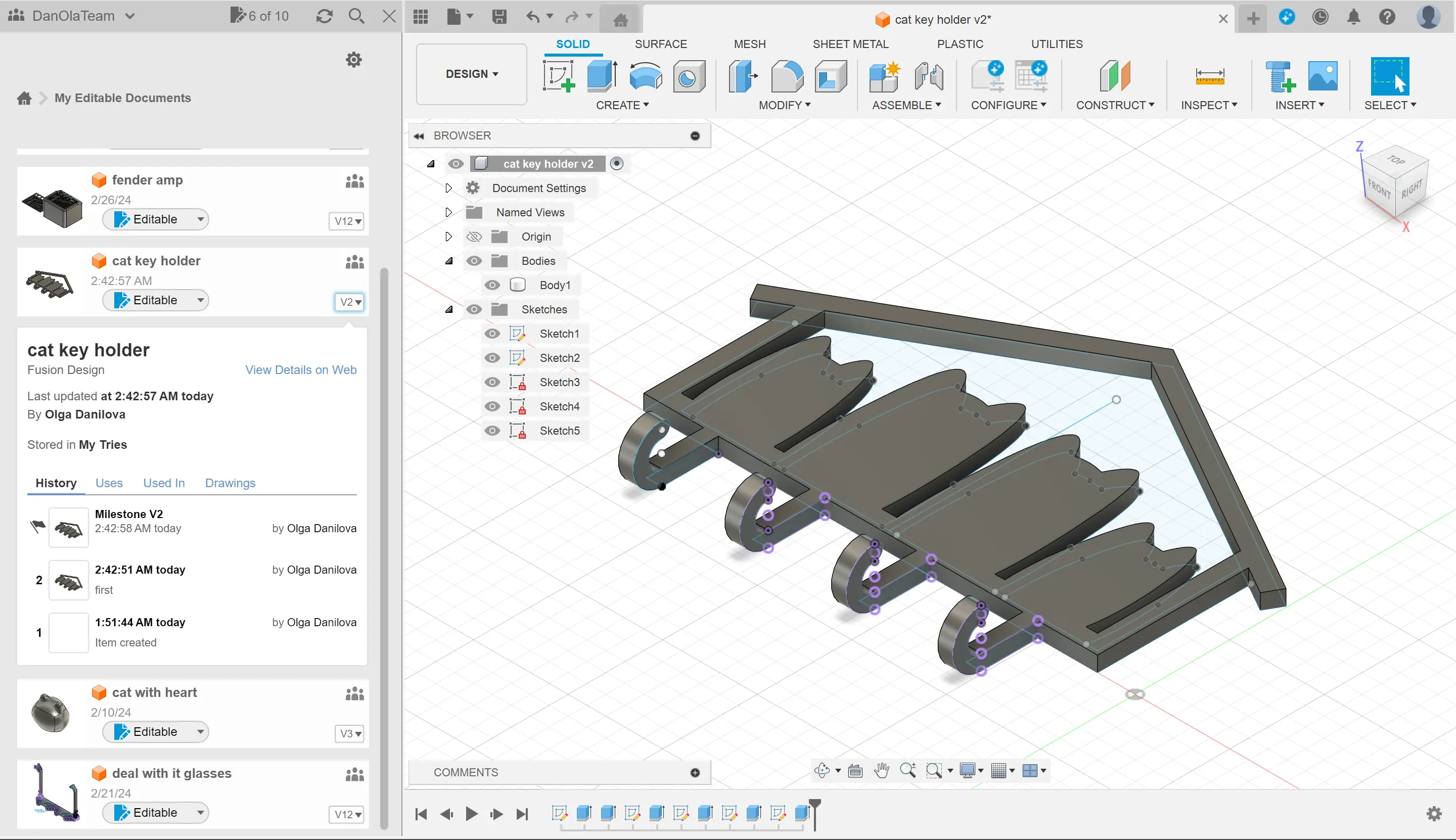Select the Joint tool icon

click(929, 76)
